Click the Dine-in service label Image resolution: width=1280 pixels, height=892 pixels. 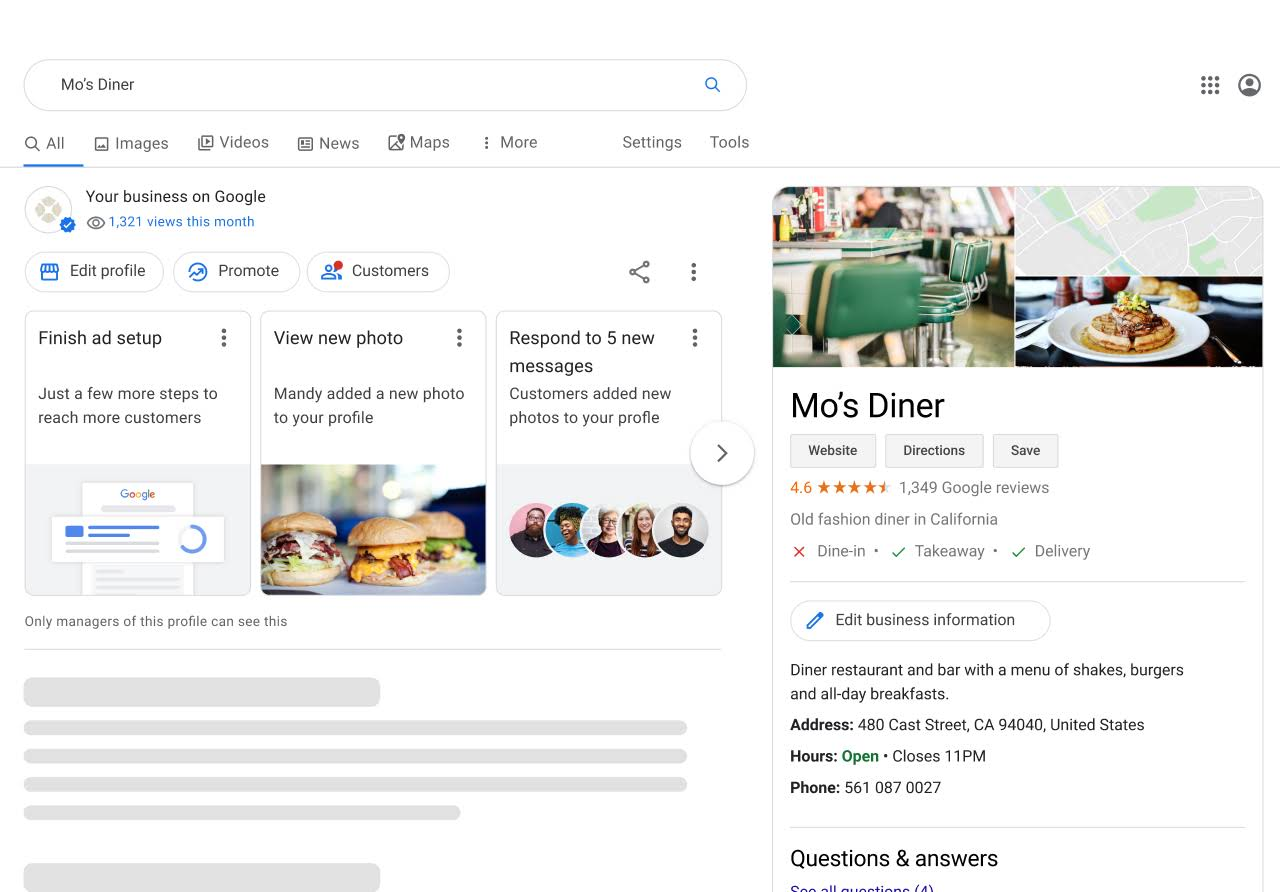(842, 551)
